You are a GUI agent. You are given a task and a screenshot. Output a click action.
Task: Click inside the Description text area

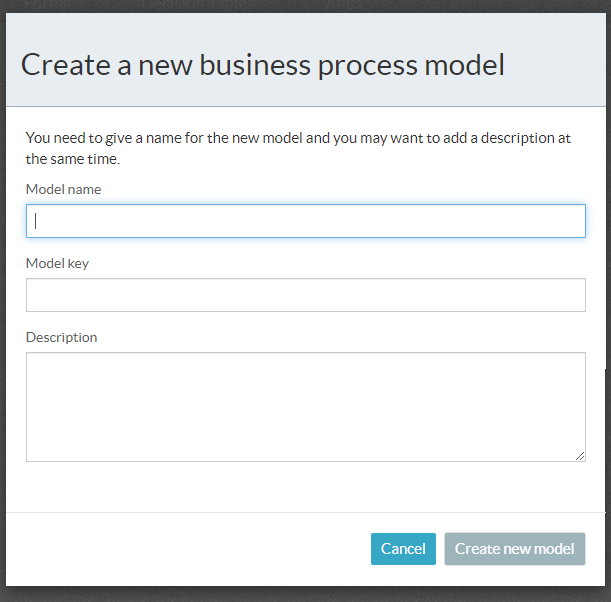coord(305,406)
